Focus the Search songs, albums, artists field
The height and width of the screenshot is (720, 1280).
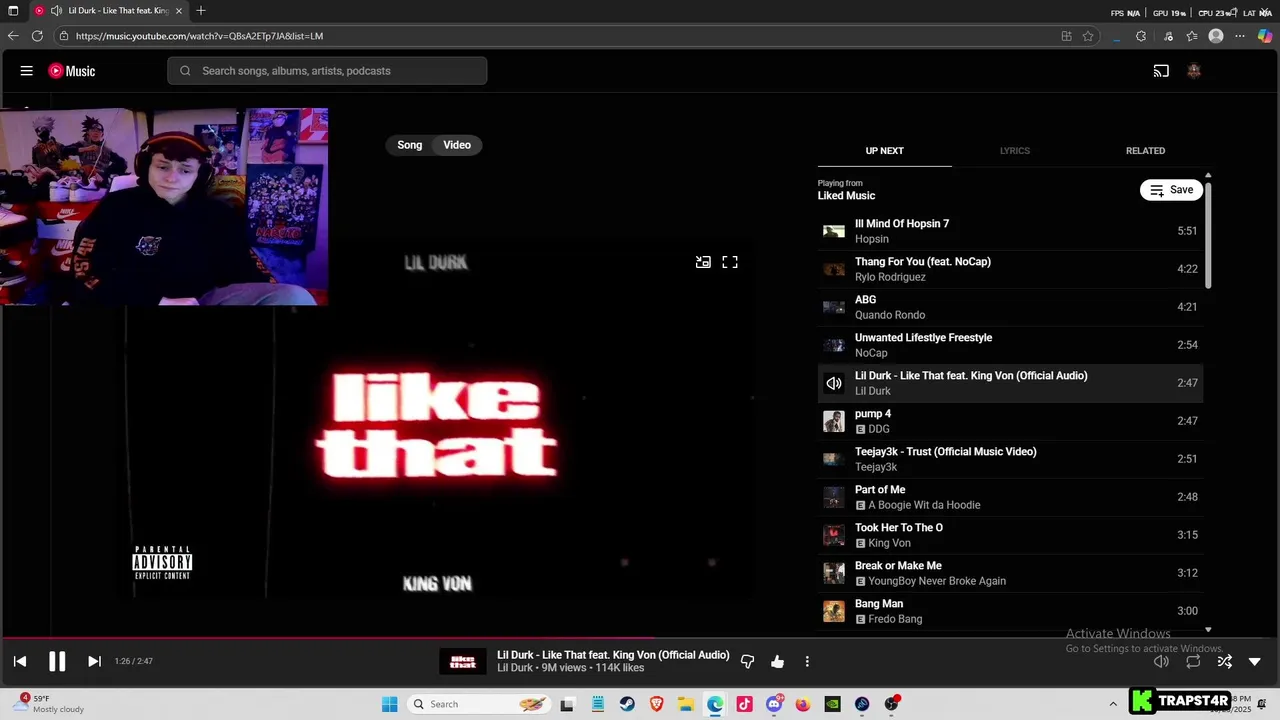click(x=327, y=71)
